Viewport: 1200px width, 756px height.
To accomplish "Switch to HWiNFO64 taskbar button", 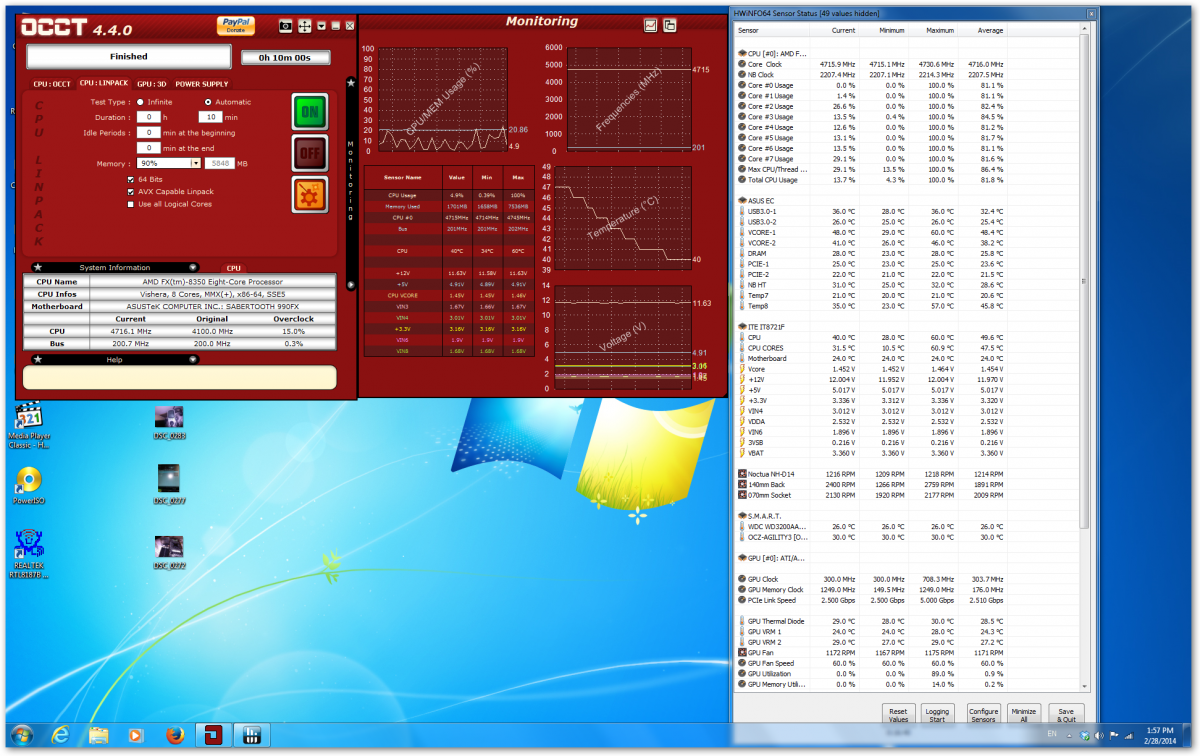I will pyautogui.click(x=250, y=736).
